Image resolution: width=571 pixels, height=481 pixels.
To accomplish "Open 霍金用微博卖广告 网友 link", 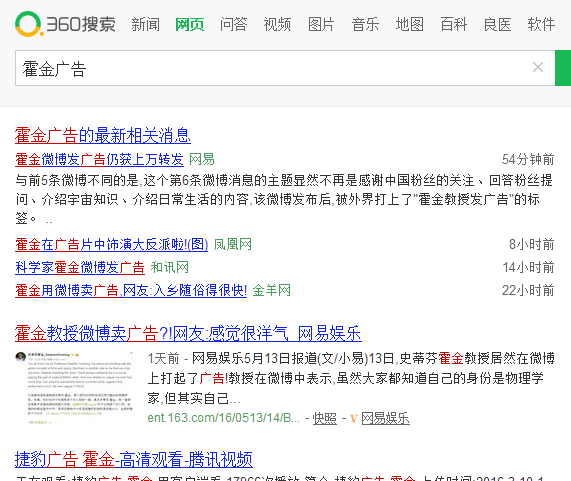I will (x=131, y=291).
